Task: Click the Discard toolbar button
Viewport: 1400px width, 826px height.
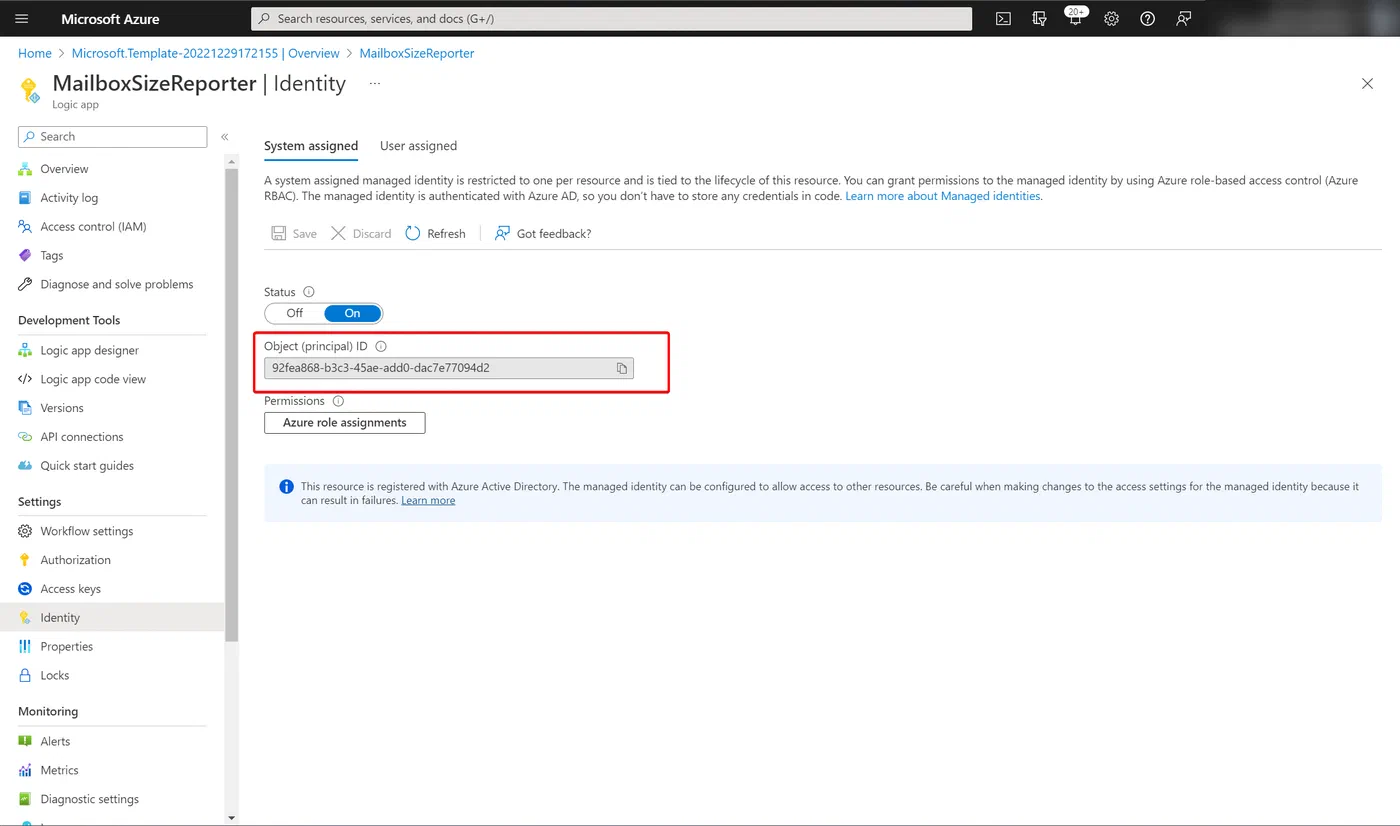Action: point(361,233)
